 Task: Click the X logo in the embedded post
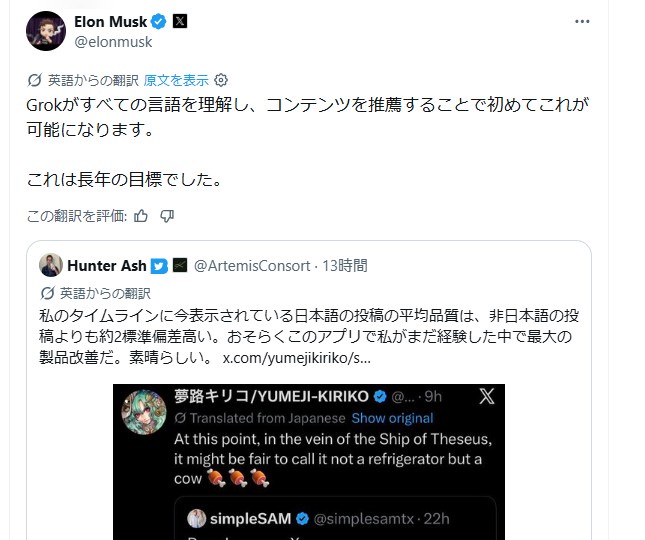click(486, 397)
